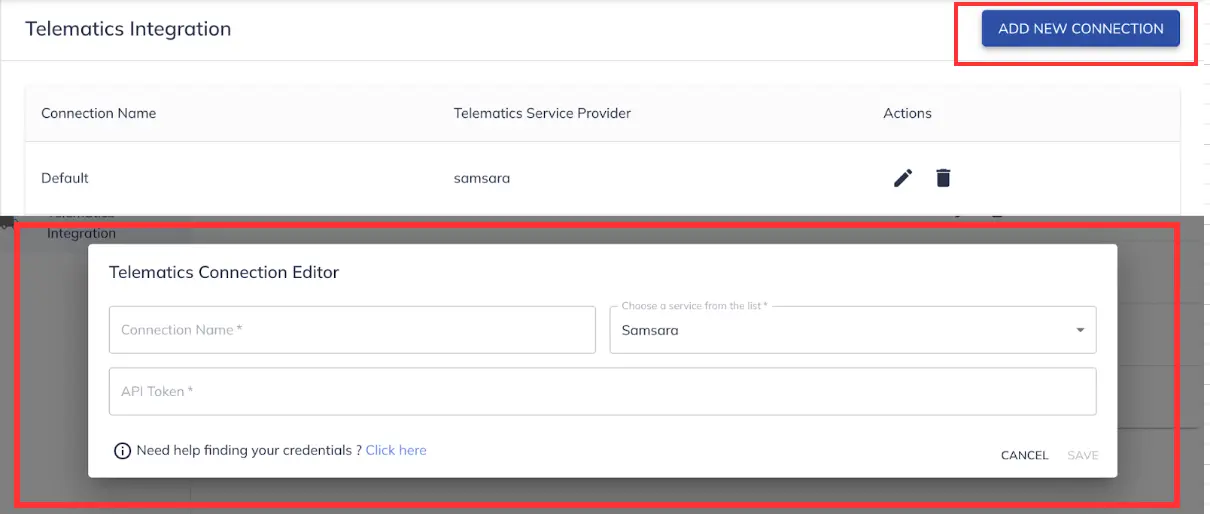Click the Need help finding credentials text
This screenshot has height=514, width=1210.
[249, 450]
